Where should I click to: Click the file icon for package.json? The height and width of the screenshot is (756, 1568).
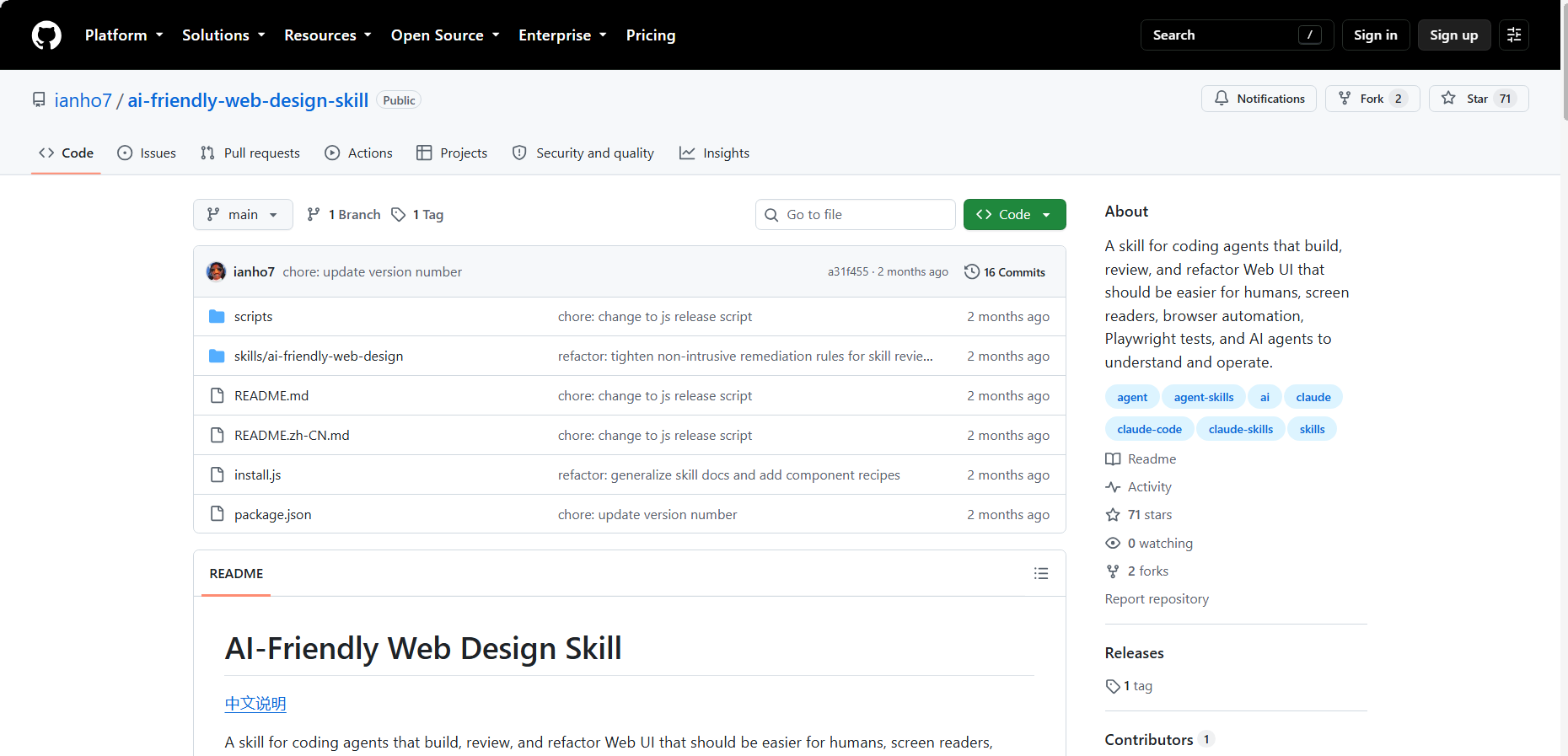[x=217, y=514]
